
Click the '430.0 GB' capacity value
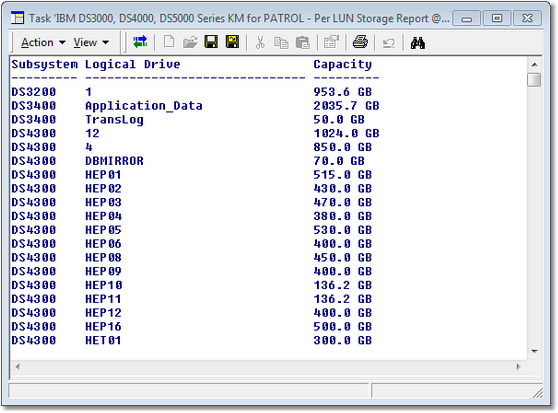(x=343, y=189)
